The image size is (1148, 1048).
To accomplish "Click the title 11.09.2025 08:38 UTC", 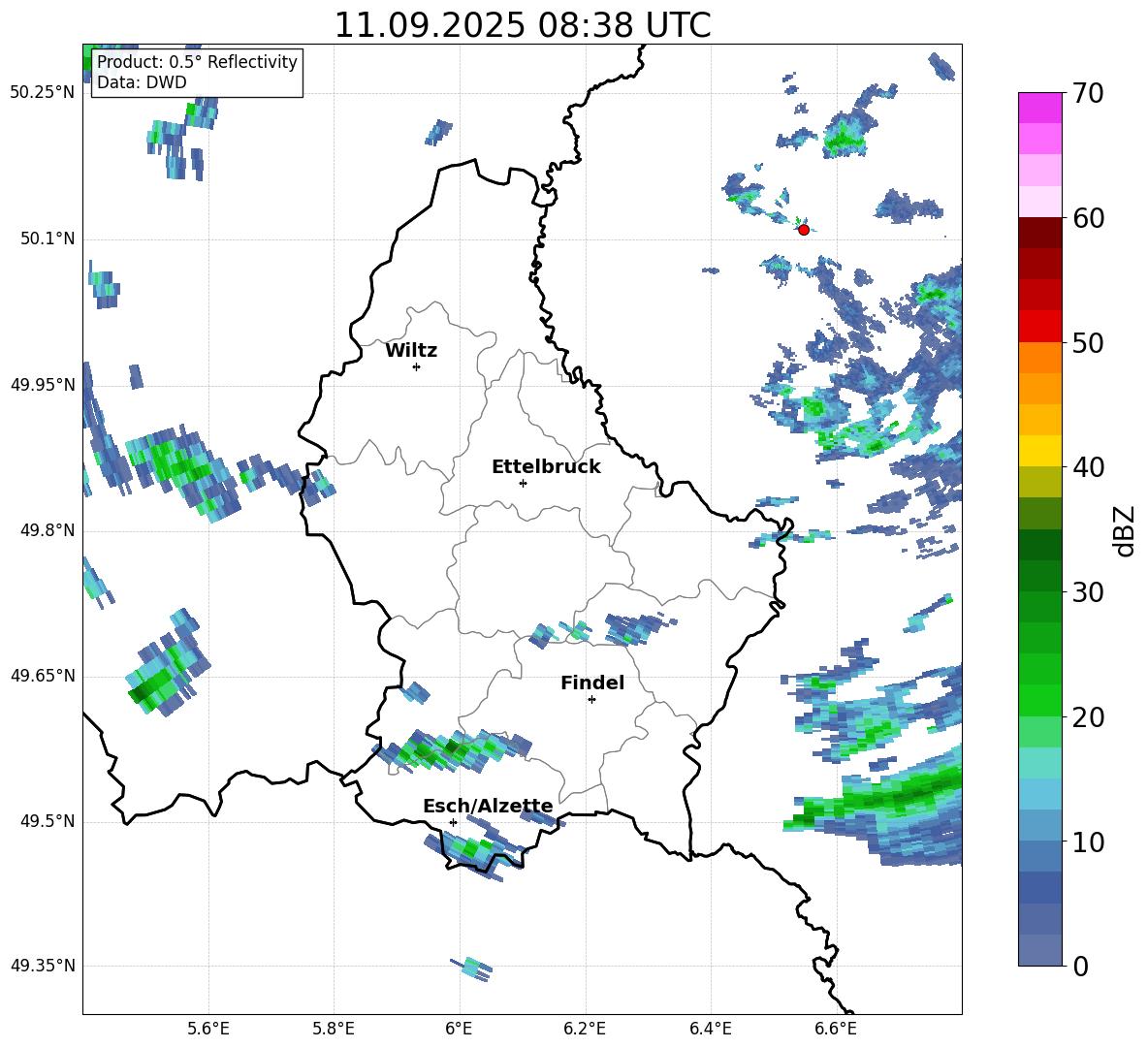I will tap(522, 25).
